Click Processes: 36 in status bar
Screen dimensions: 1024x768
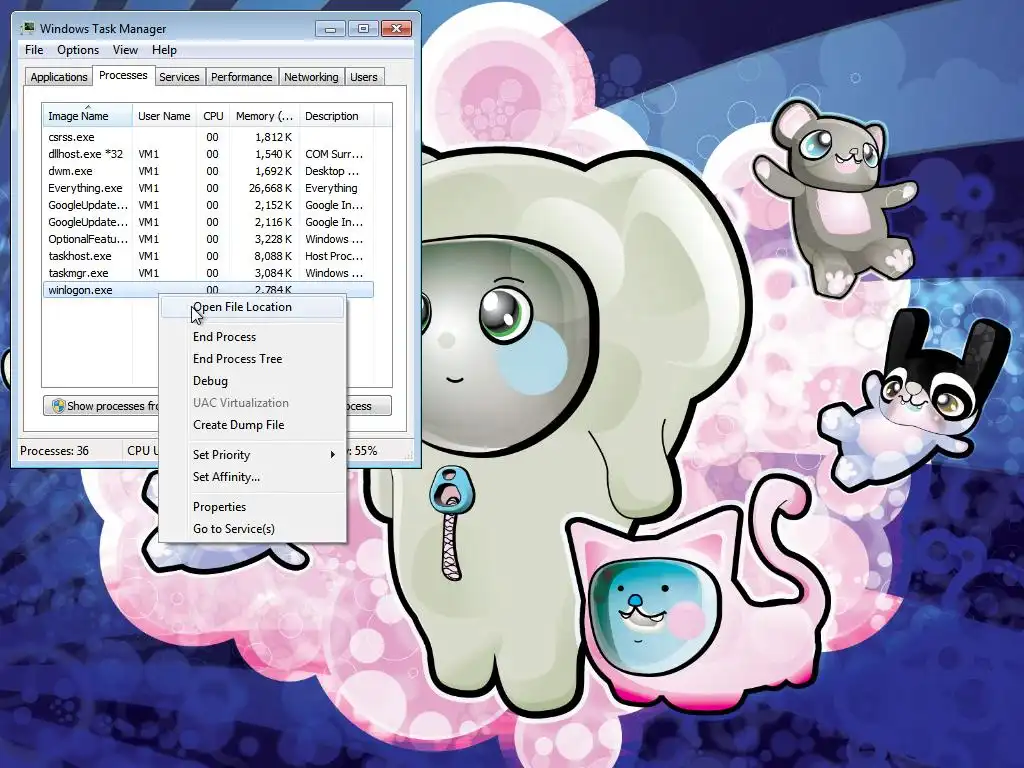pyautogui.click(x=54, y=451)
